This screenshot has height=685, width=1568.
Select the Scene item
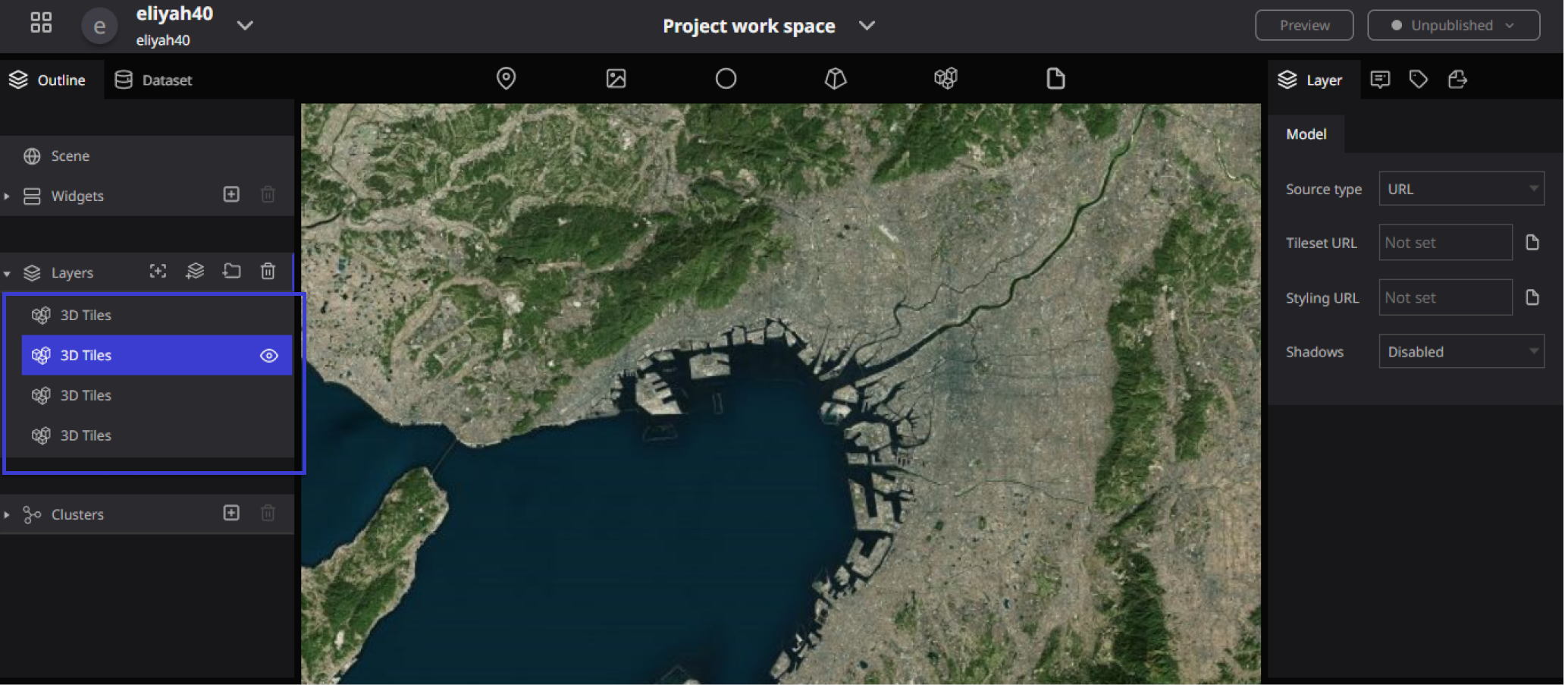coord(147,156)
